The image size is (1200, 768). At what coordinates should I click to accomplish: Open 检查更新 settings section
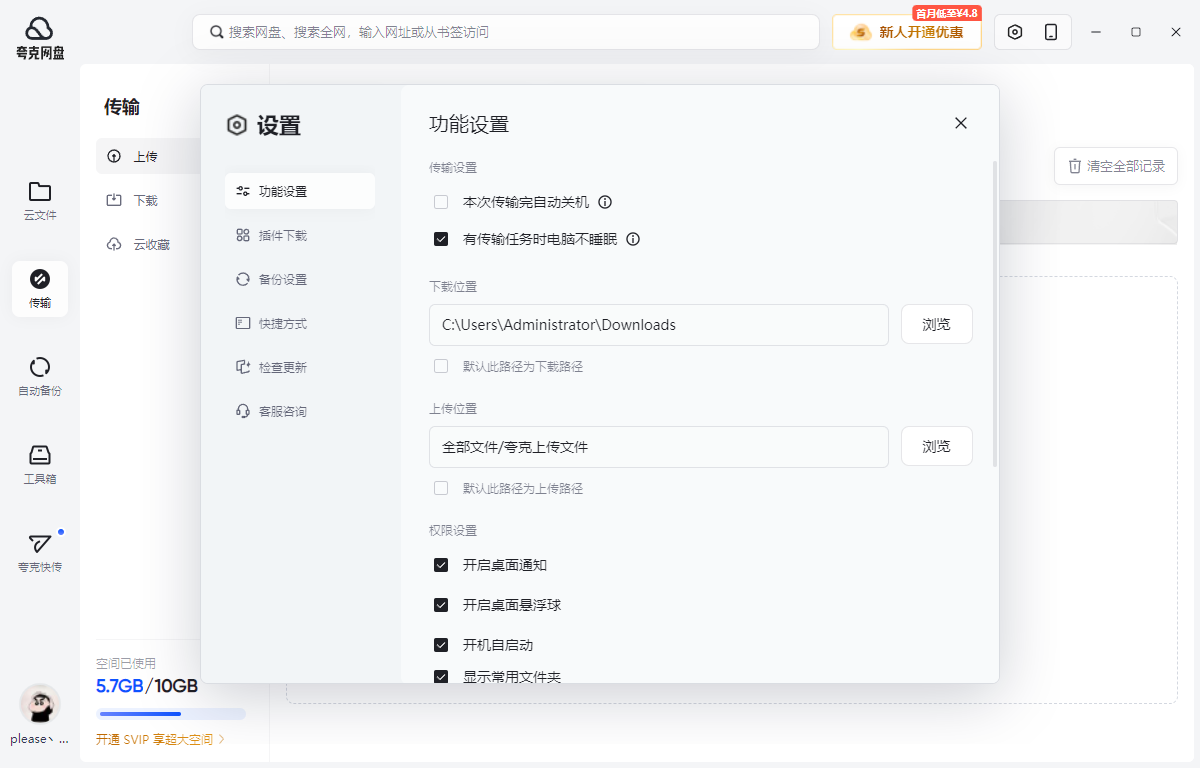pyautogui.click(x=300, y=367)
